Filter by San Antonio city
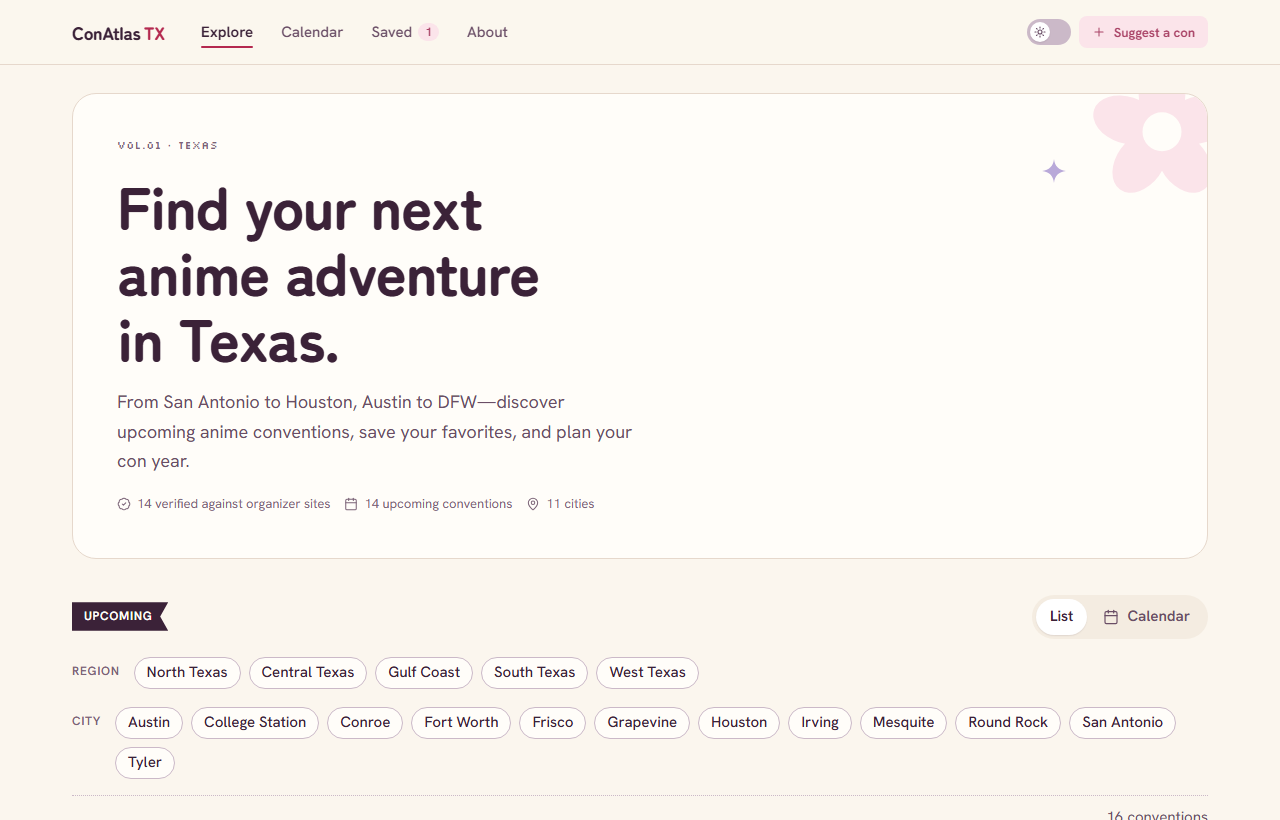The height and width of the screenshot is (820, 1280). click(1122, 722)
